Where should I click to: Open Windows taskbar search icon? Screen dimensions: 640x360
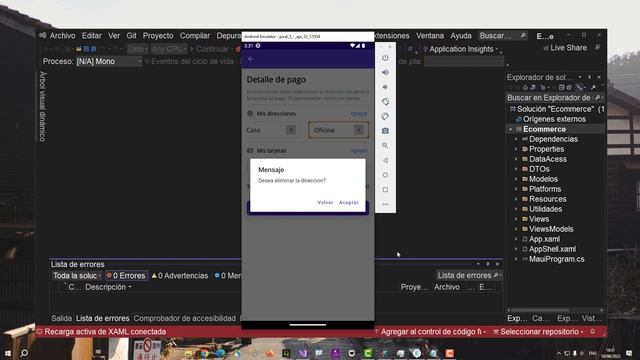click(24, 353)
